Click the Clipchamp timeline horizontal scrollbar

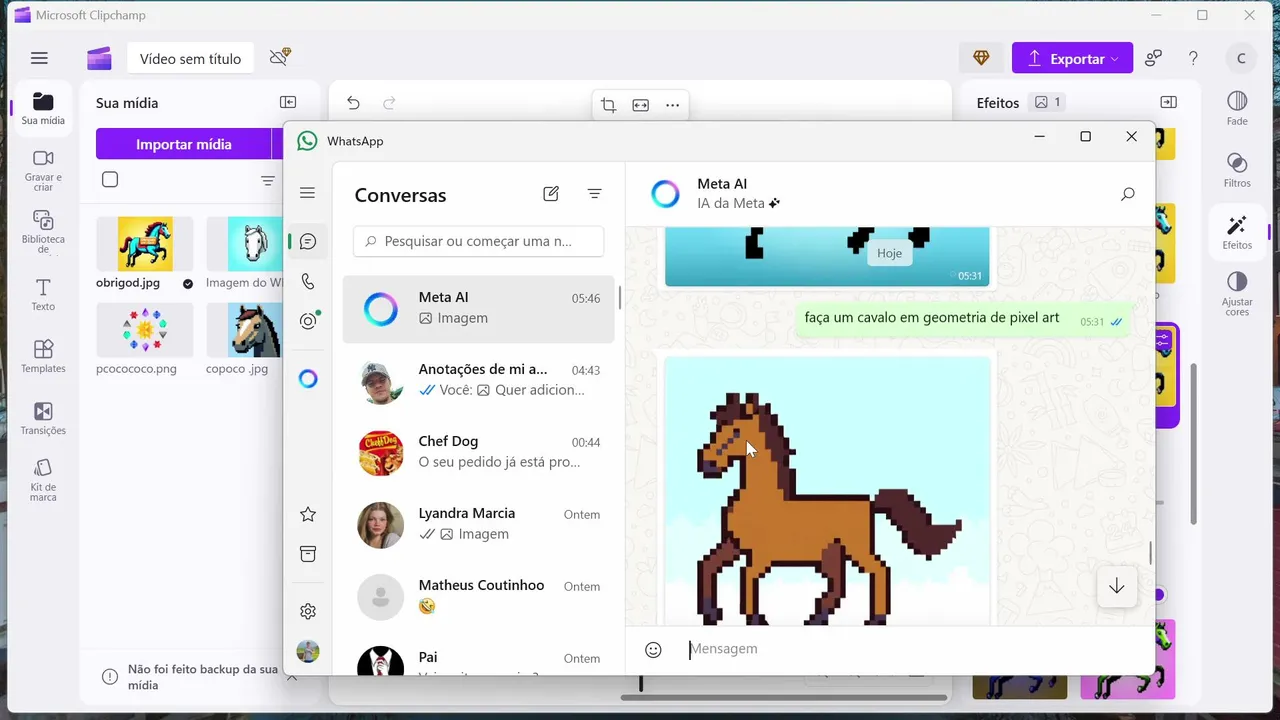coord(784,697)
